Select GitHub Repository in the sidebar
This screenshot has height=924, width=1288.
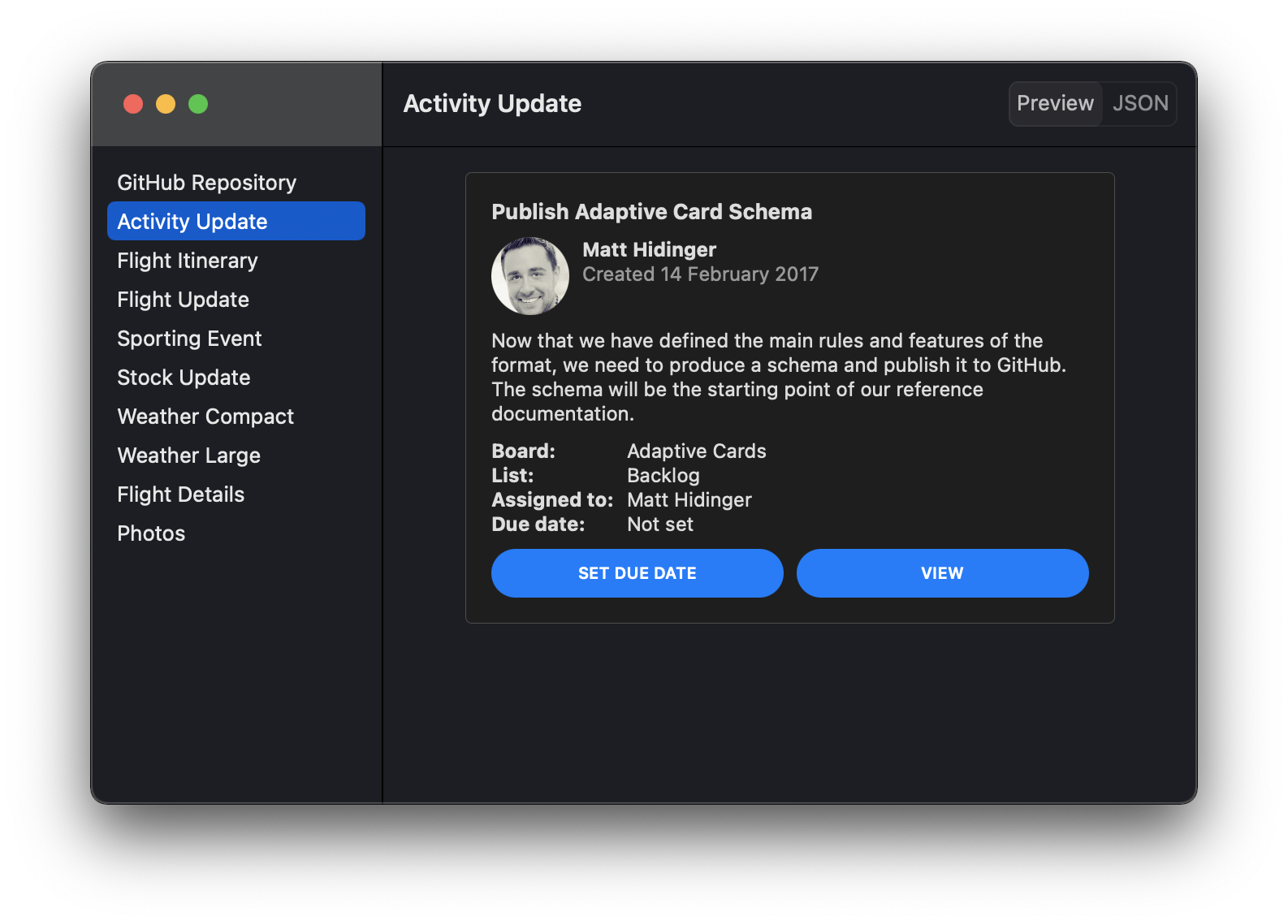236,183
